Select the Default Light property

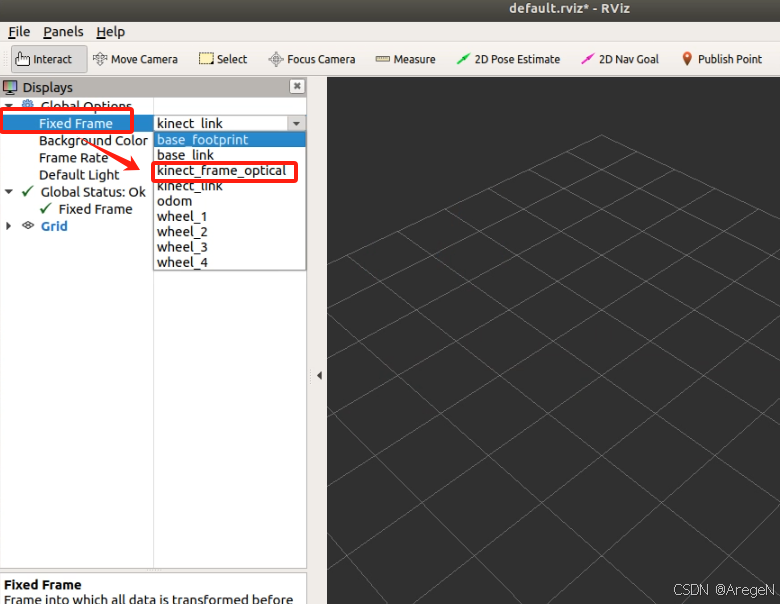tap(79, 175)
